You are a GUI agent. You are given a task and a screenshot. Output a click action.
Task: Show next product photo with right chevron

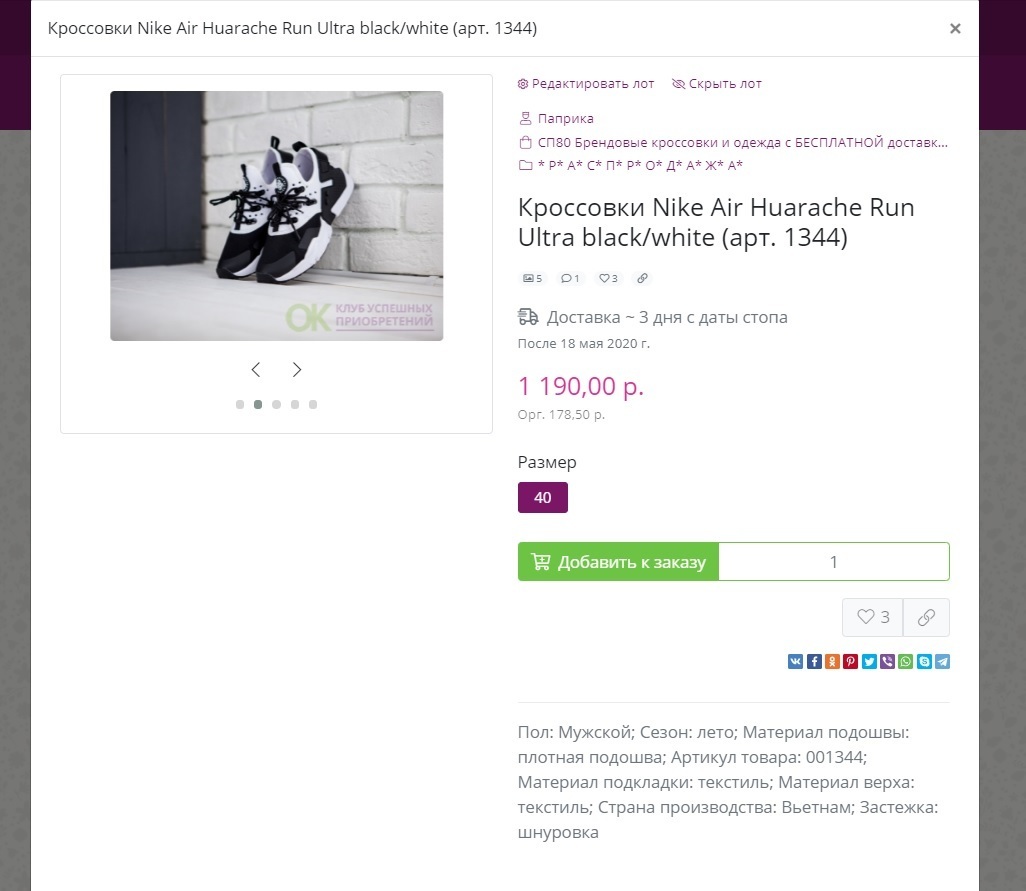point(296,370)
